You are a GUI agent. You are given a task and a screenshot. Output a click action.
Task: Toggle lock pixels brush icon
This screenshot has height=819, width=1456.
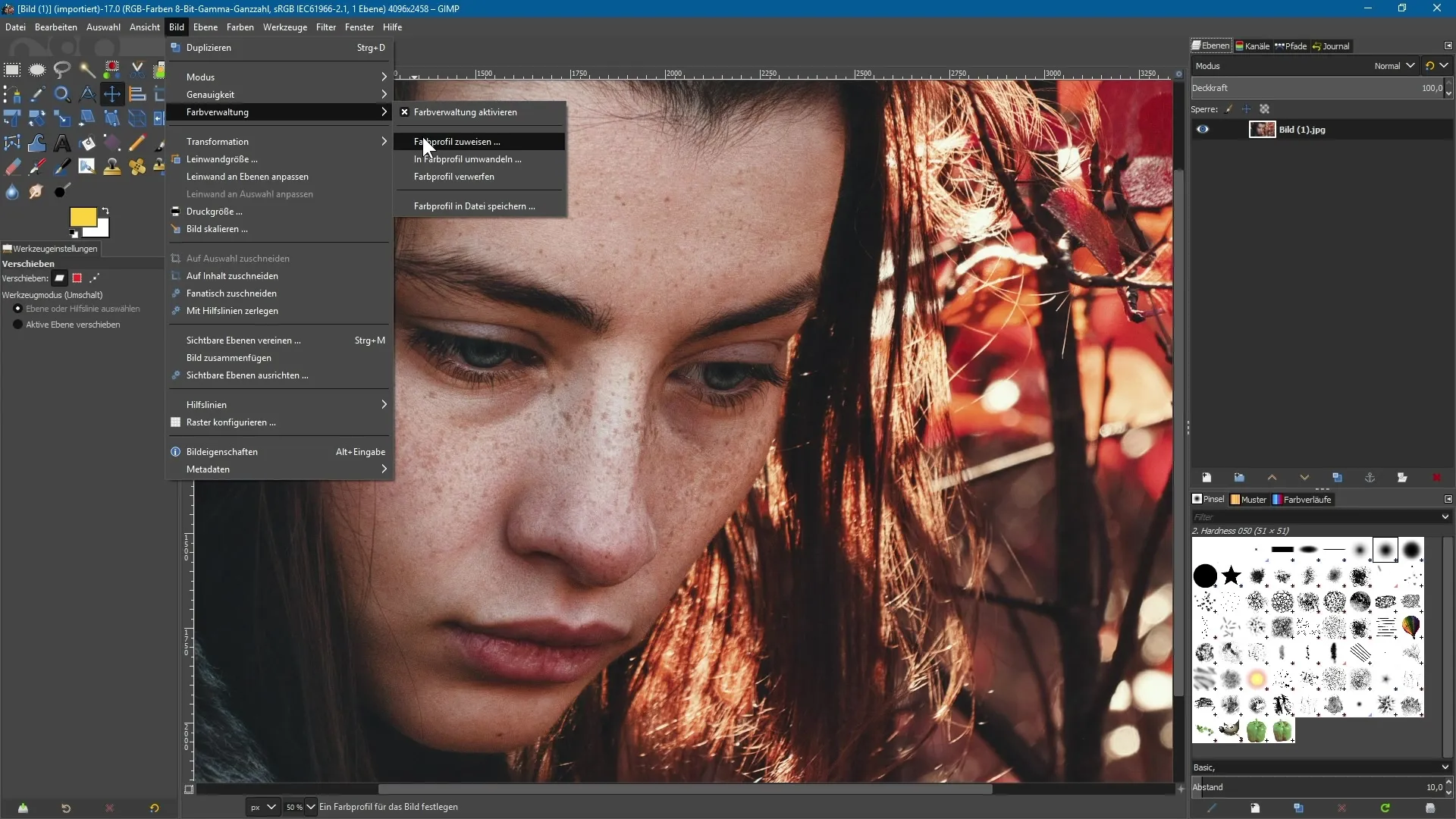[x=1228, y=109]
